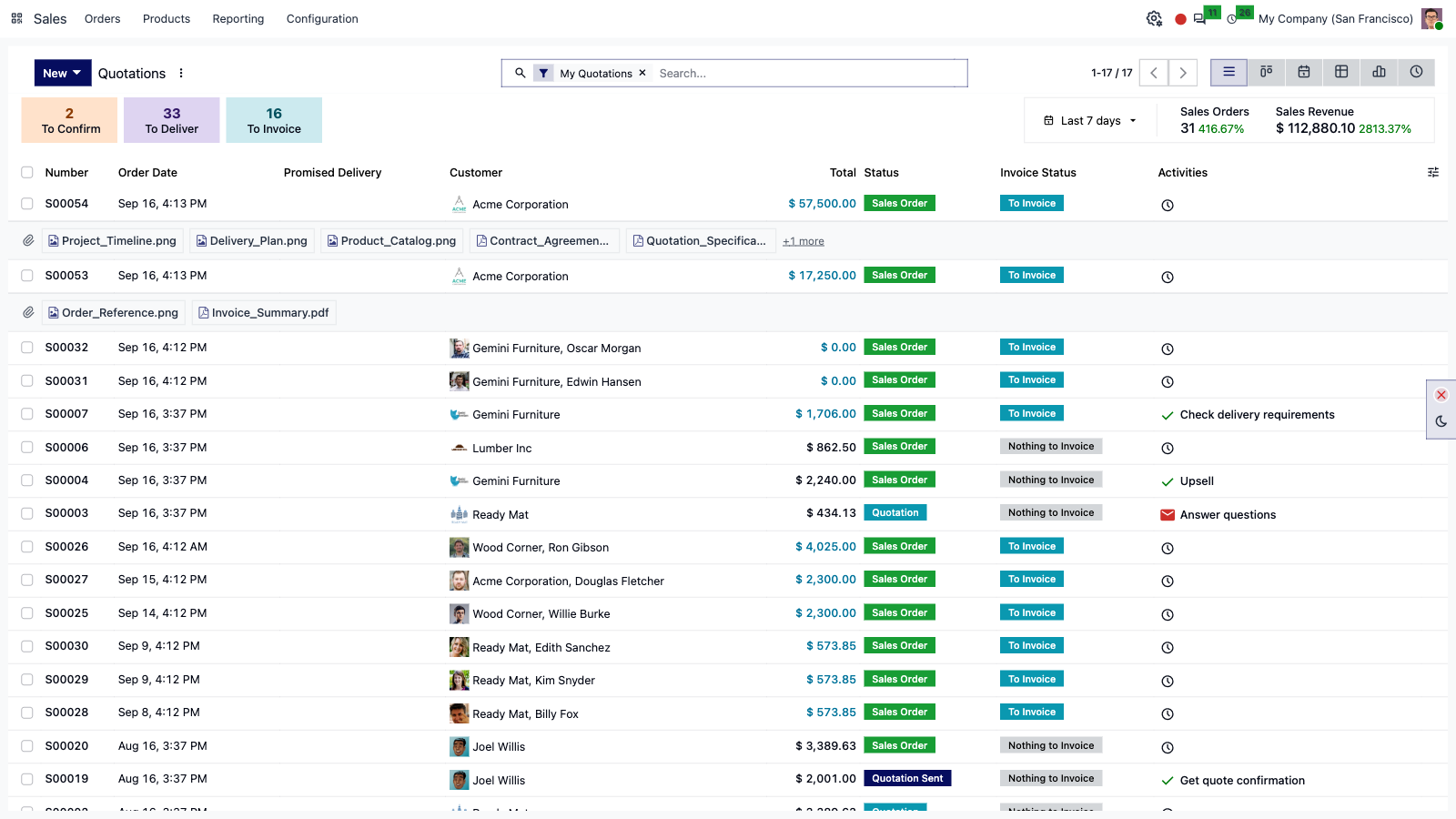Open the optional columns adjust icon
The image size is (1456, 819).
coord(1433,172)
